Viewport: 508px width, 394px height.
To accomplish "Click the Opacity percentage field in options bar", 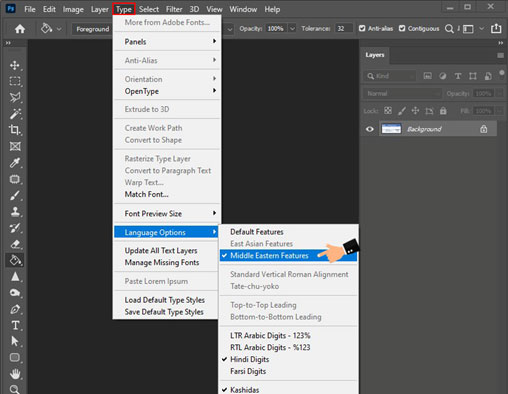I will (276, 29).
